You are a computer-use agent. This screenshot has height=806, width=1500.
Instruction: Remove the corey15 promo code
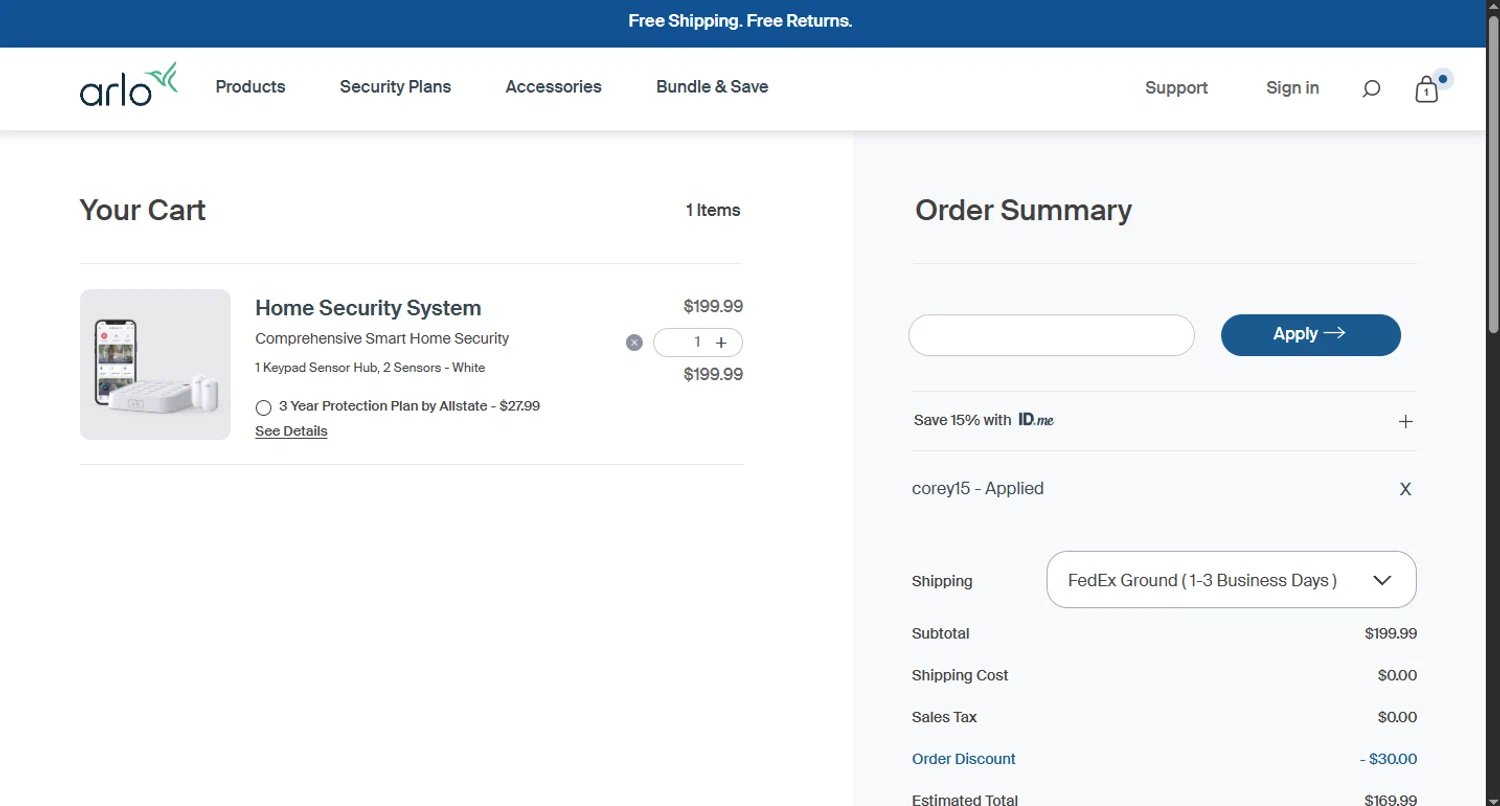click(1405, 489)
